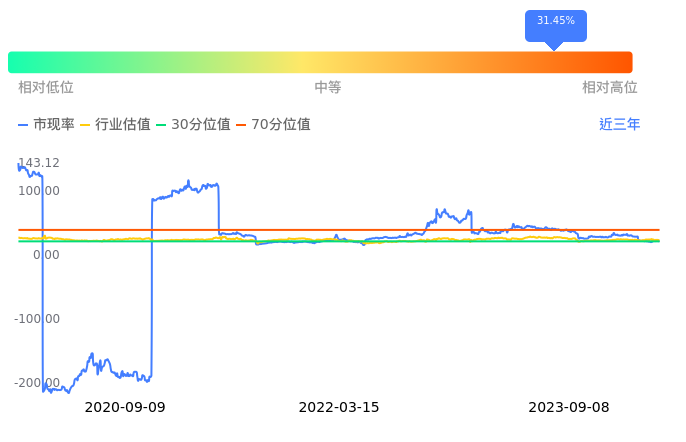Toggle the 市现率 legend series
The image size is (686, 442).
46,125
